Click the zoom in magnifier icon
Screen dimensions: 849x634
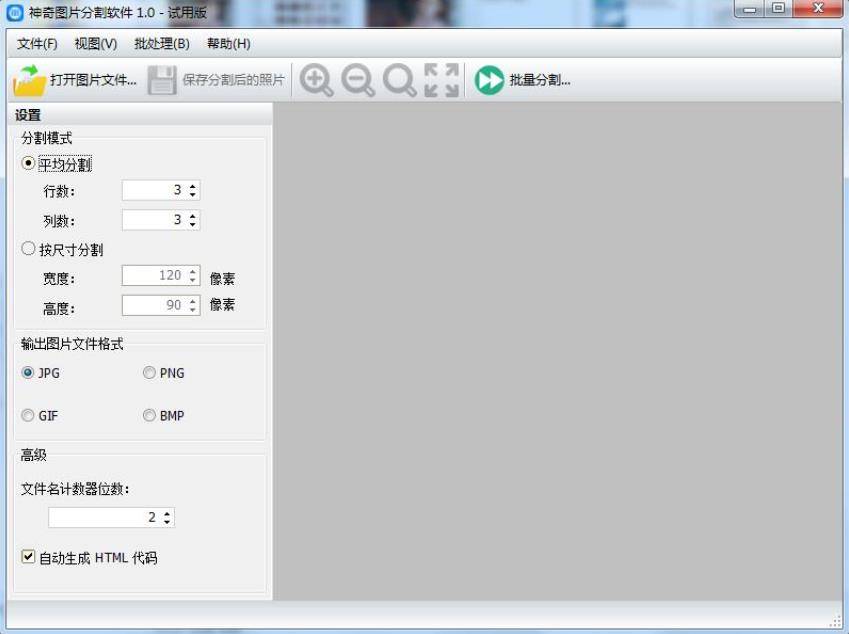coord(316,80)
